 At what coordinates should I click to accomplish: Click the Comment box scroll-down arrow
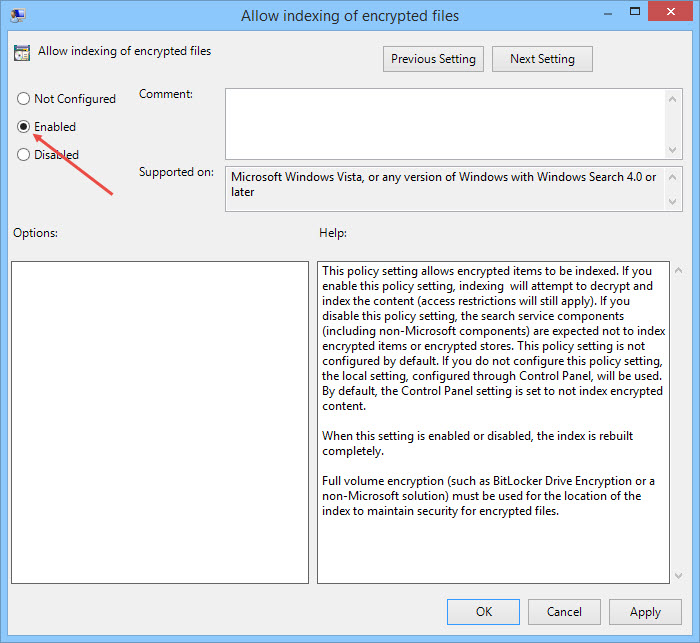(673, 150)
